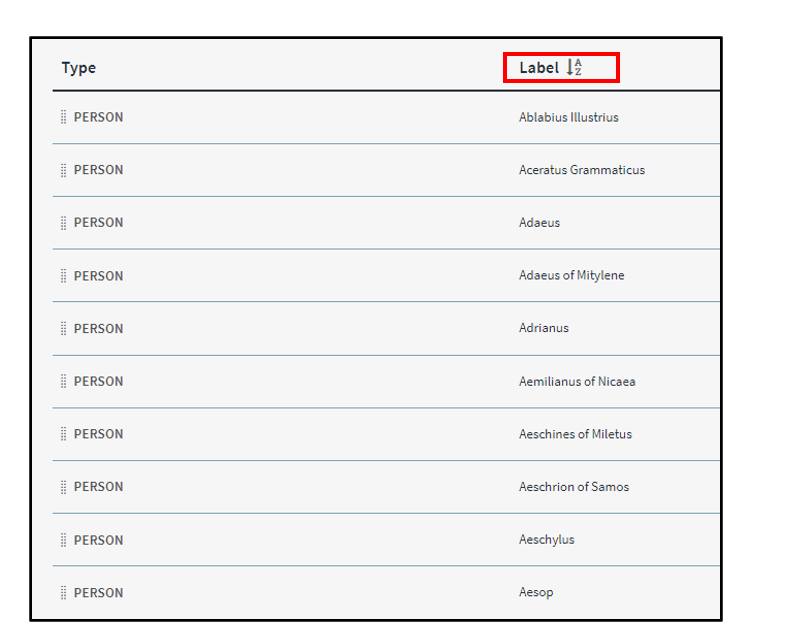The height and width of the screenshot is (642, 791).
Task: Select the Aeschylus label
Action: coord(546,540)
